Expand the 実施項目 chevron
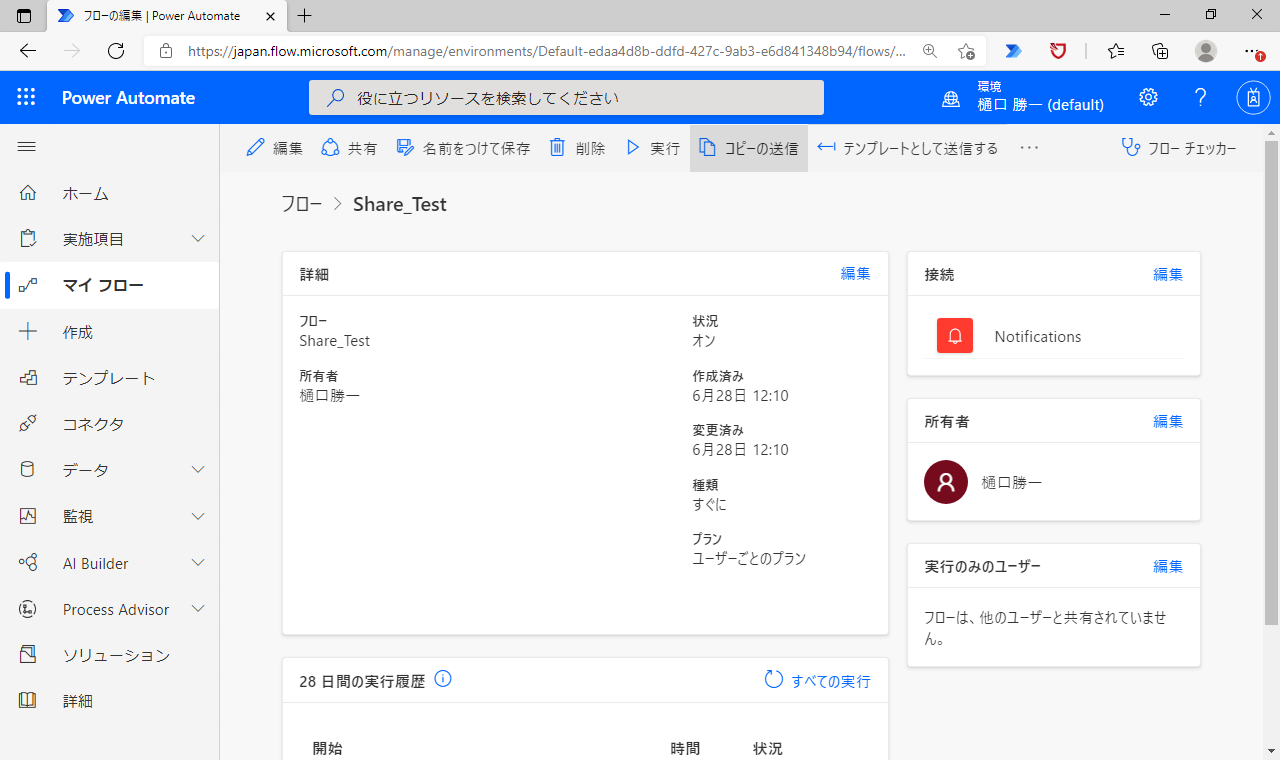 tap(198, 239)
